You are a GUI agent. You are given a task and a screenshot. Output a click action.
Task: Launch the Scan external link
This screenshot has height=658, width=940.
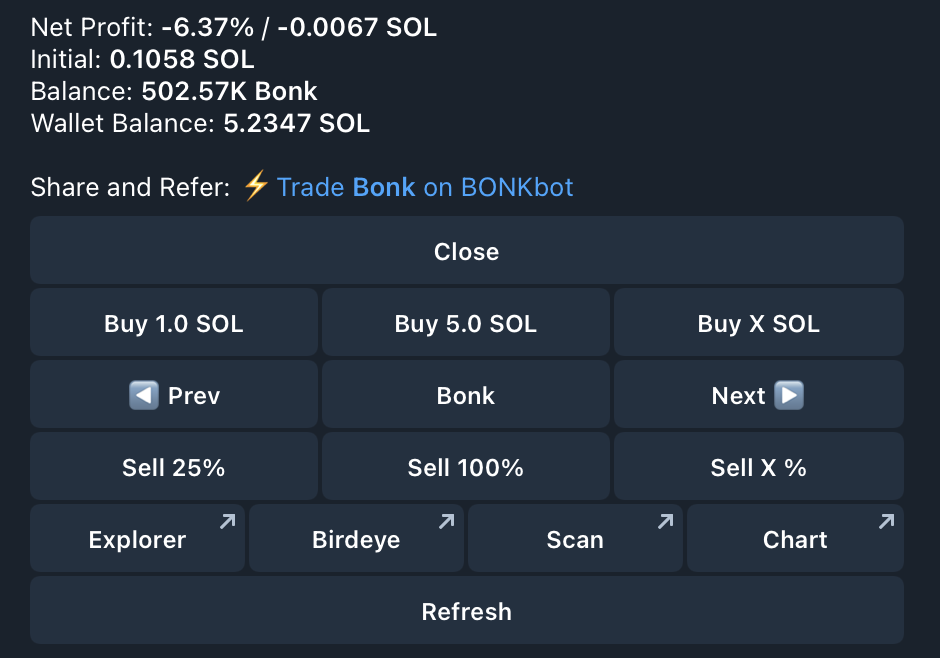click(x=575, y=540)
